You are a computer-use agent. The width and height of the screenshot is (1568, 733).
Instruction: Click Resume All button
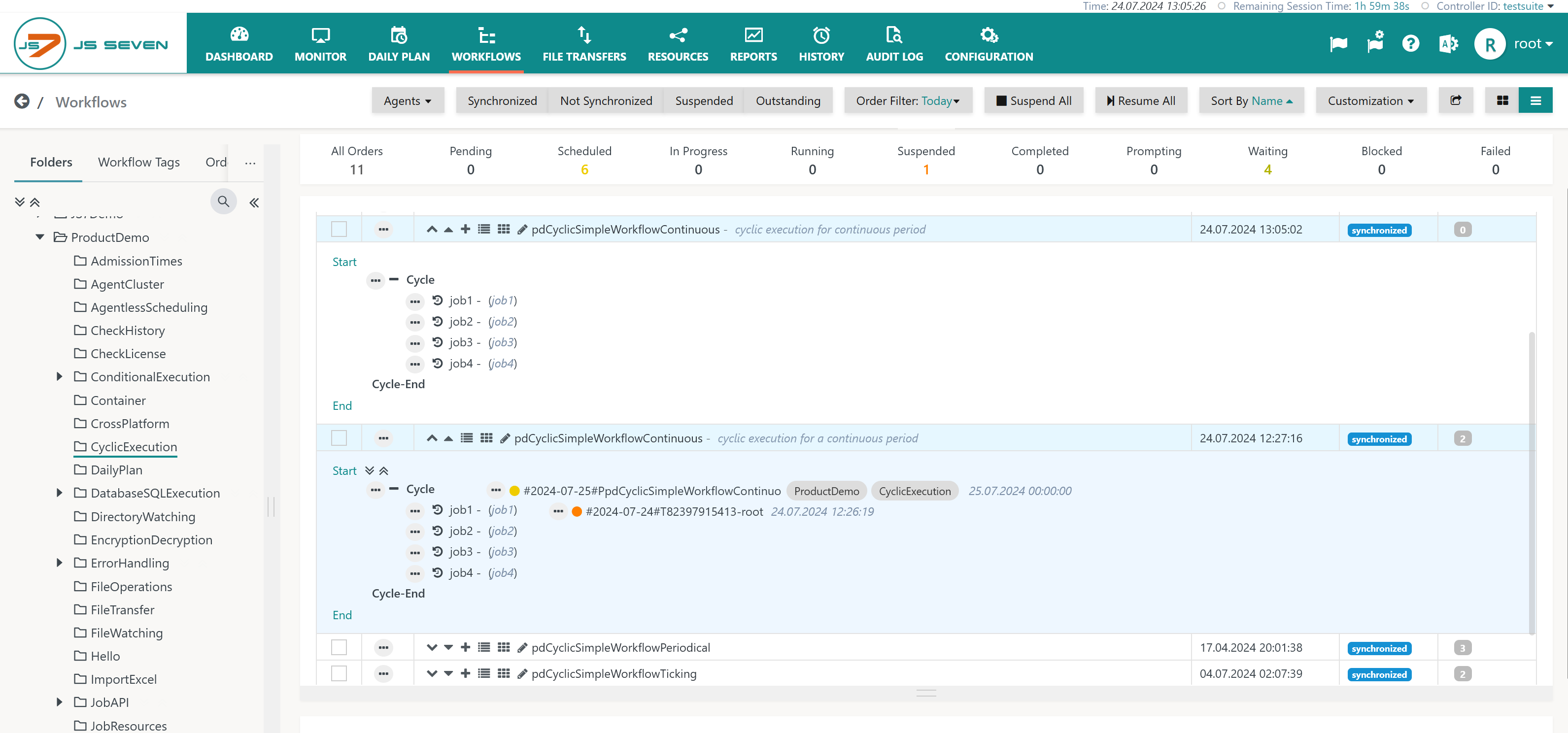(1141, 100)
